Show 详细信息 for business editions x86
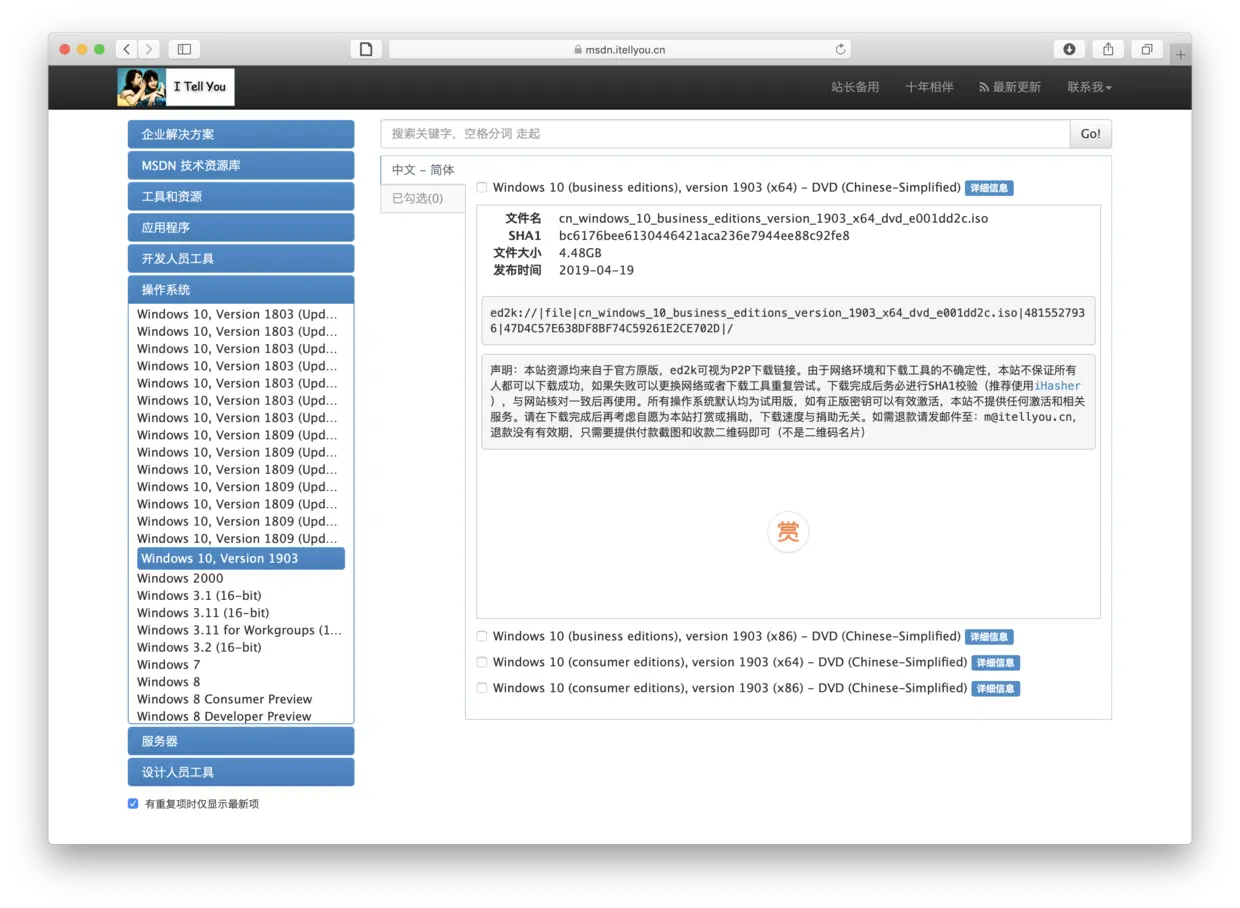Screen dimensions: 1240x908 [989, 637]
